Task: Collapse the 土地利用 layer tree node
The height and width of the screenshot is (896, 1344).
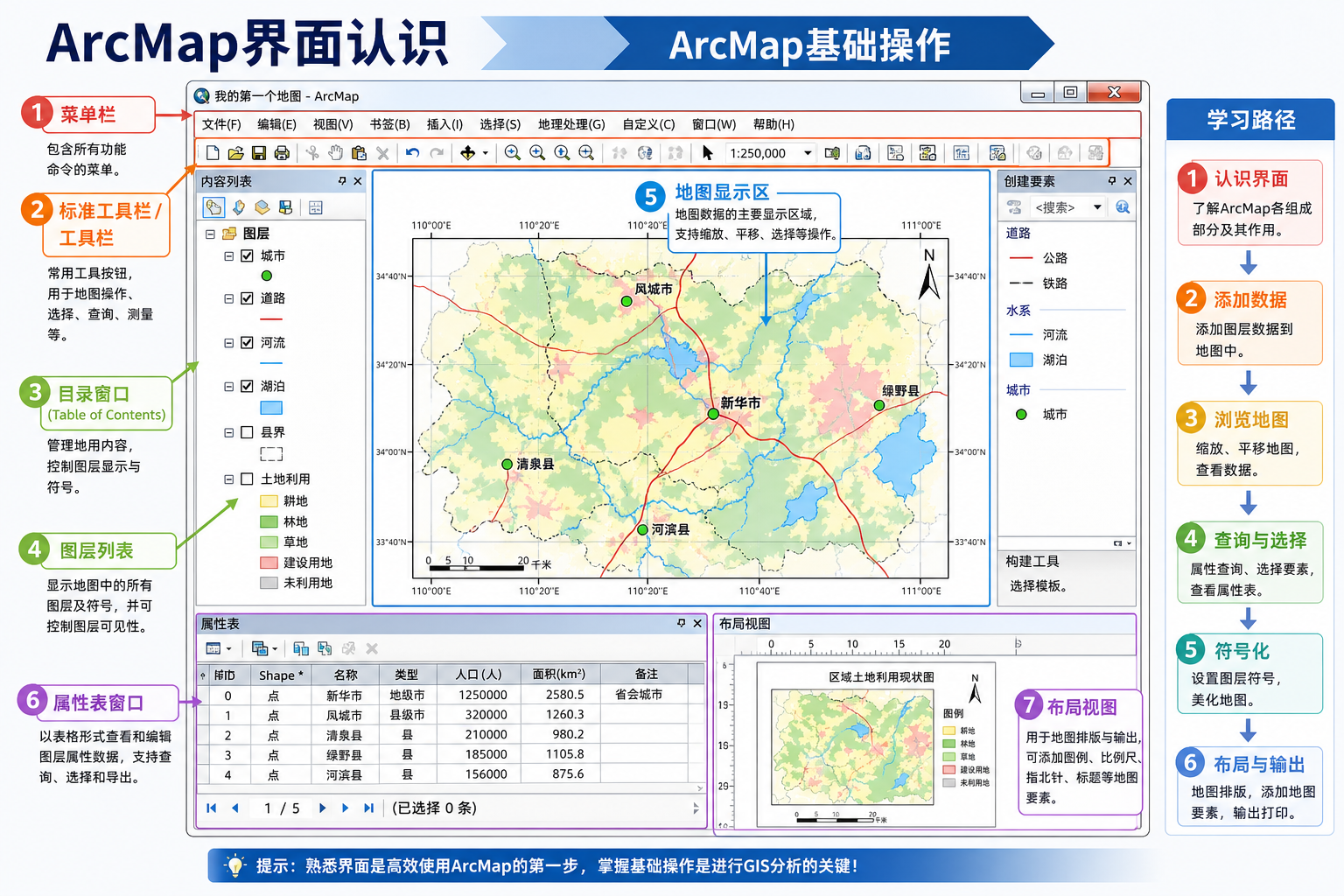Action: pos(229,479)
